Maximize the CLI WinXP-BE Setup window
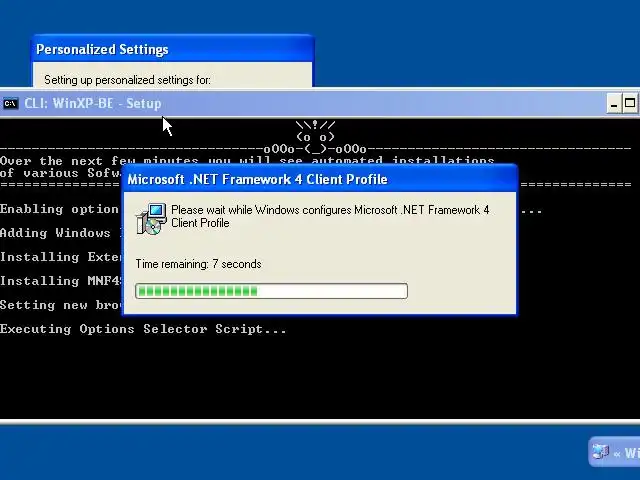 [x=630, y=103]
